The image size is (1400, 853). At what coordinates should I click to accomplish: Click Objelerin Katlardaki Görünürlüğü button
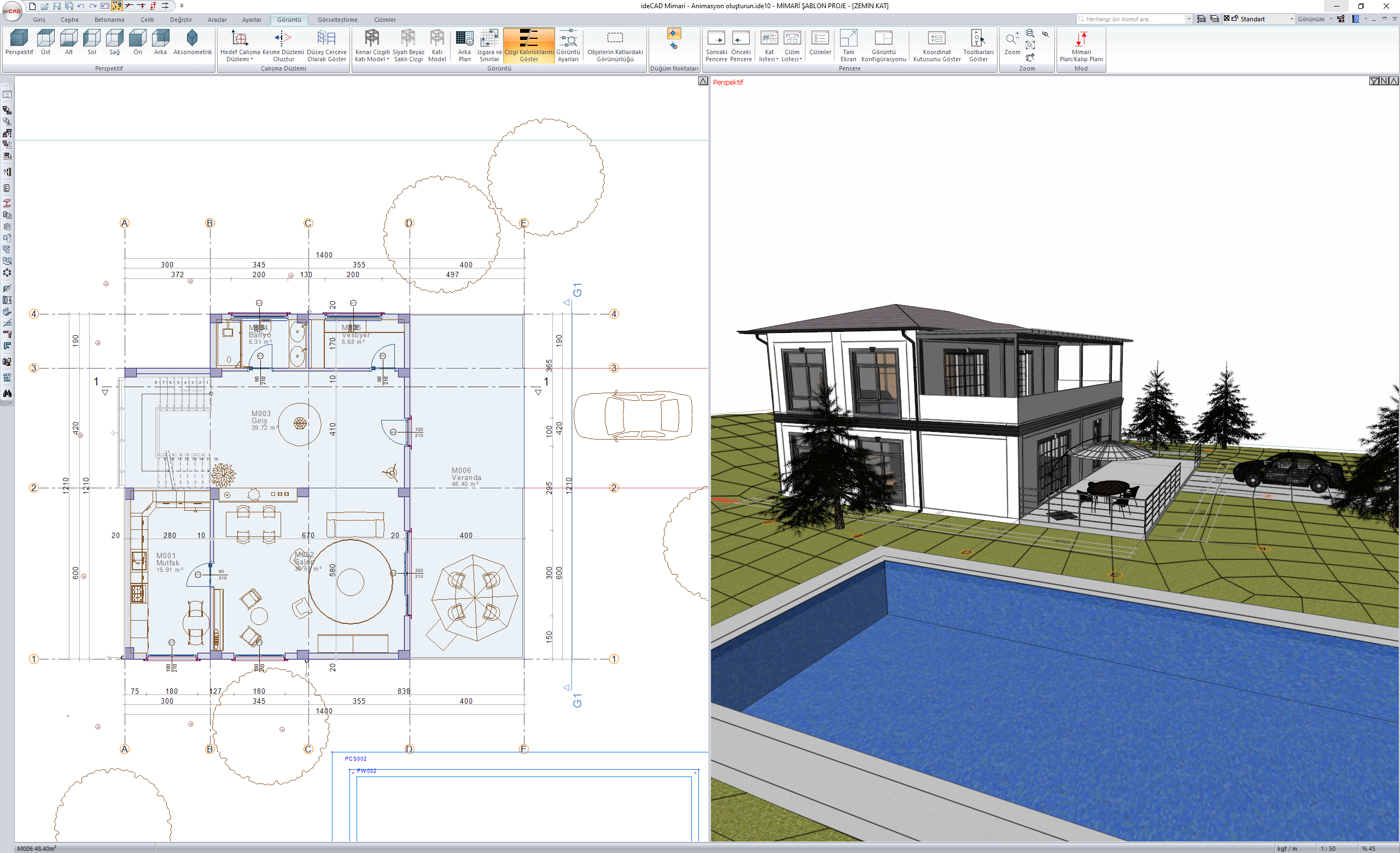point(615,39)
